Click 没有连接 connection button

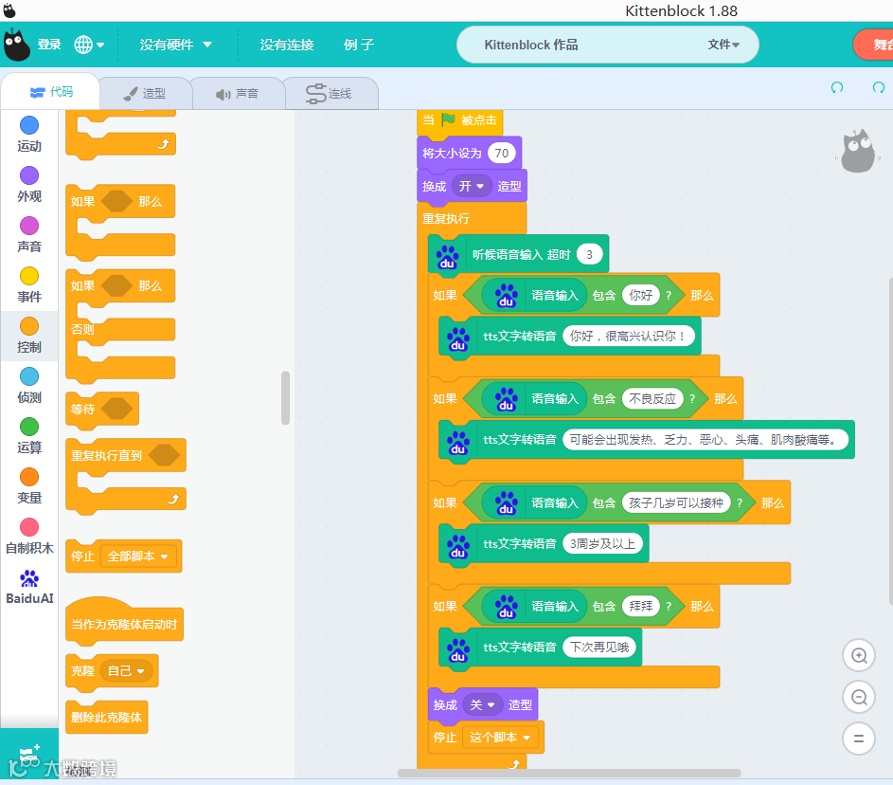(x=286, y=44)
